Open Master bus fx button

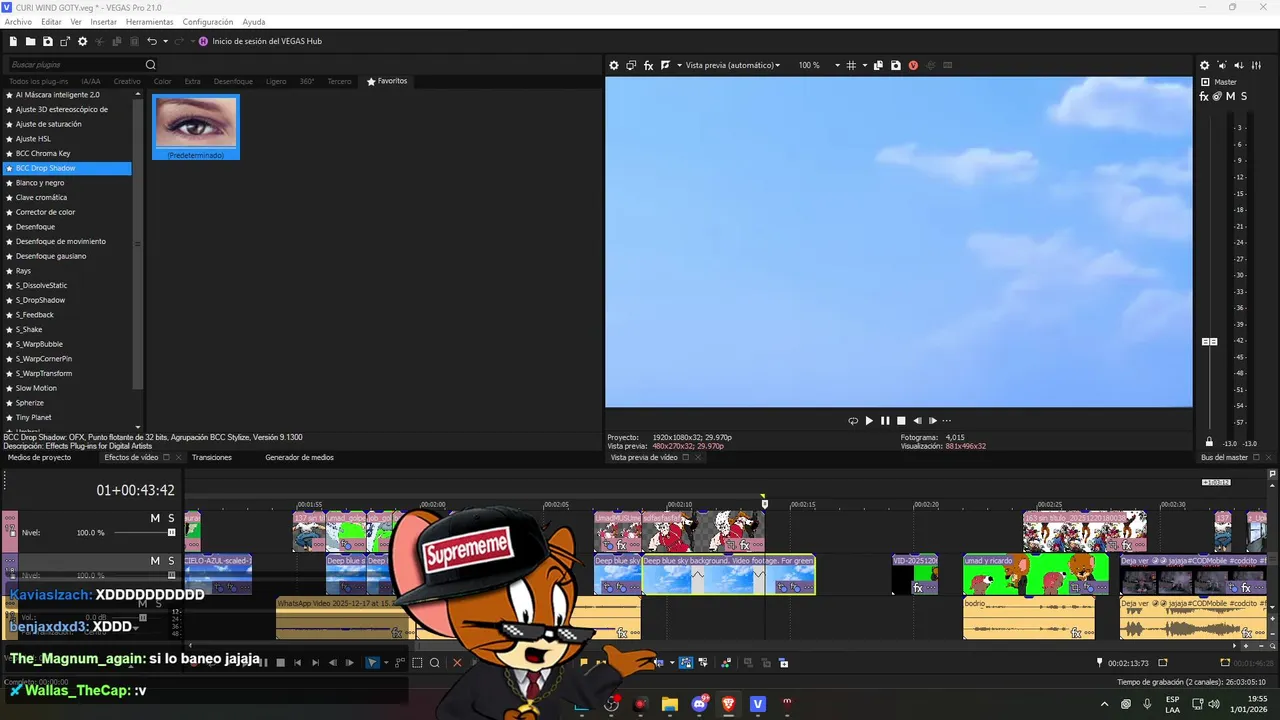[1204, 96]
